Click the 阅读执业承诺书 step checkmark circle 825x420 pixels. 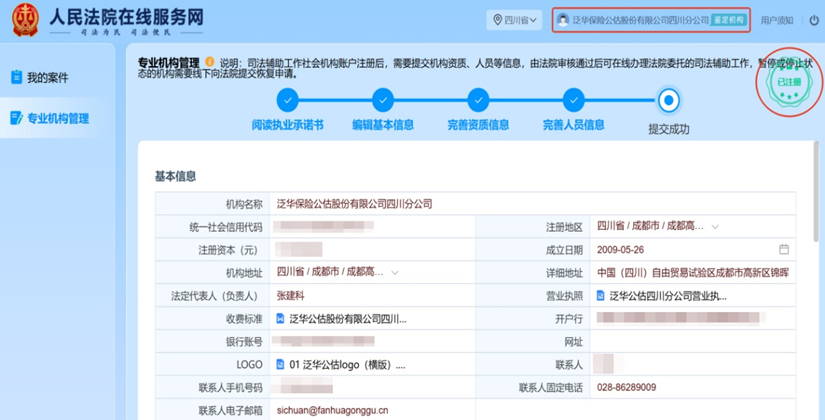click(x=287, y=100)
